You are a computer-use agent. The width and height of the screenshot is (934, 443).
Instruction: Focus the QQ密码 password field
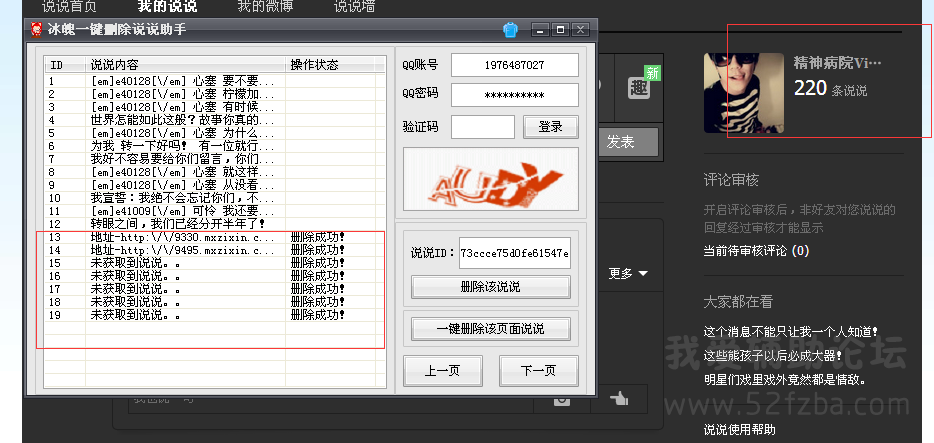(x=515, y=95)
